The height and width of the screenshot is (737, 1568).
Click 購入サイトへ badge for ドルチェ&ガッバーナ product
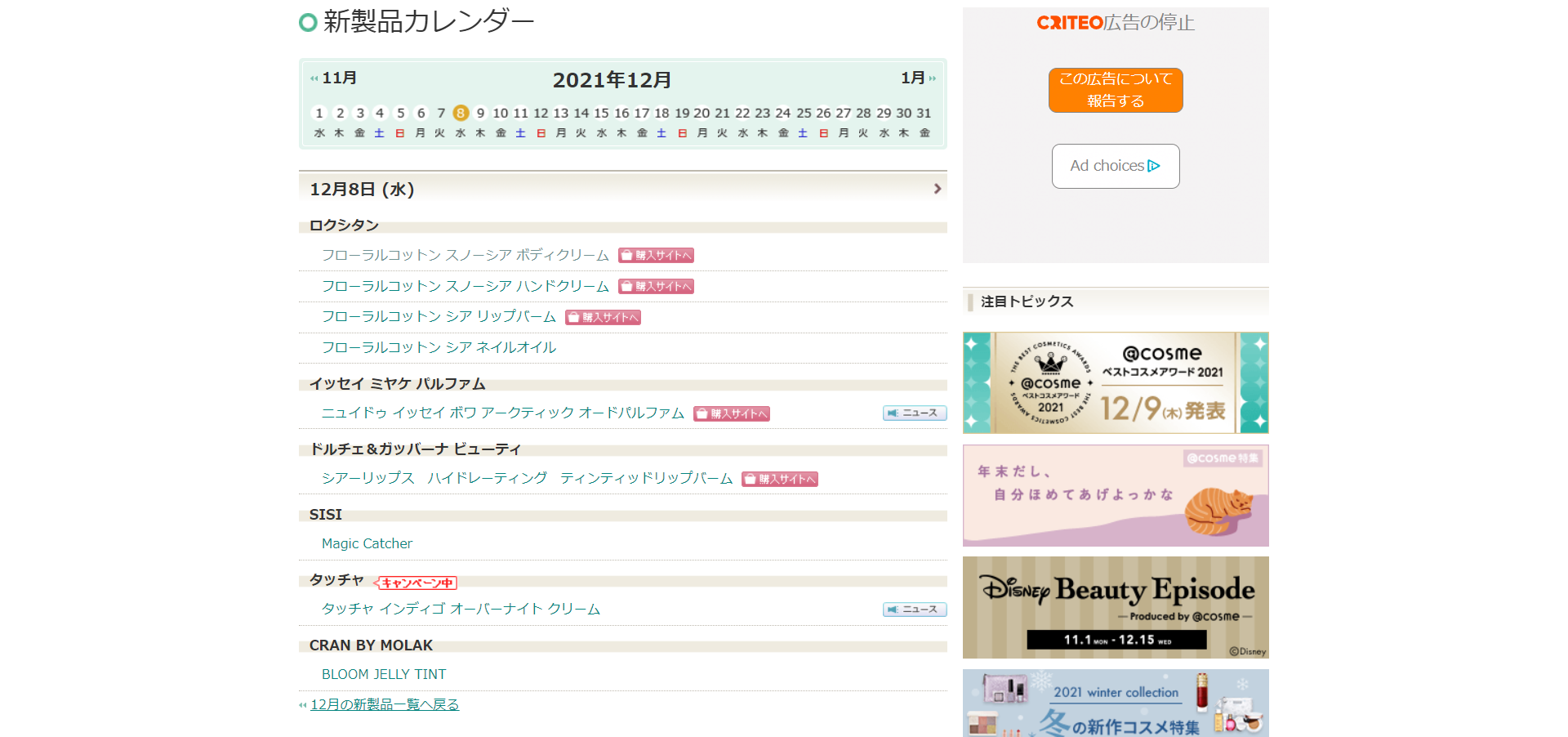coord(780,479)
